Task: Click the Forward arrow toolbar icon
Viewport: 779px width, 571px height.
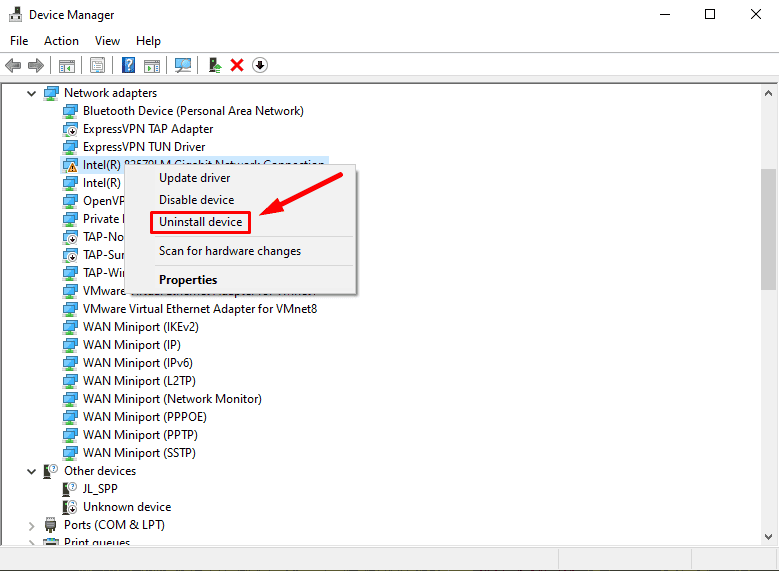Action: pos(36,65)
